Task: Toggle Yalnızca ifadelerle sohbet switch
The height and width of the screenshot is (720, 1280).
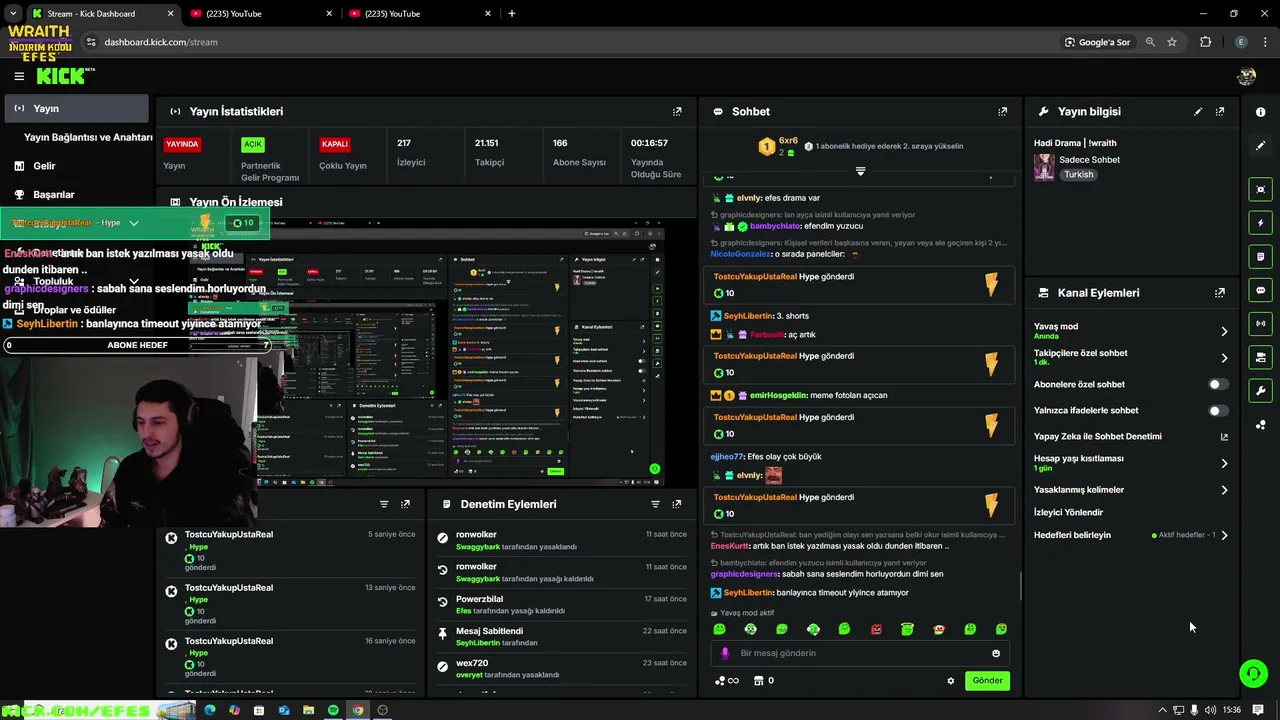Action: (x=1218, y=410)
